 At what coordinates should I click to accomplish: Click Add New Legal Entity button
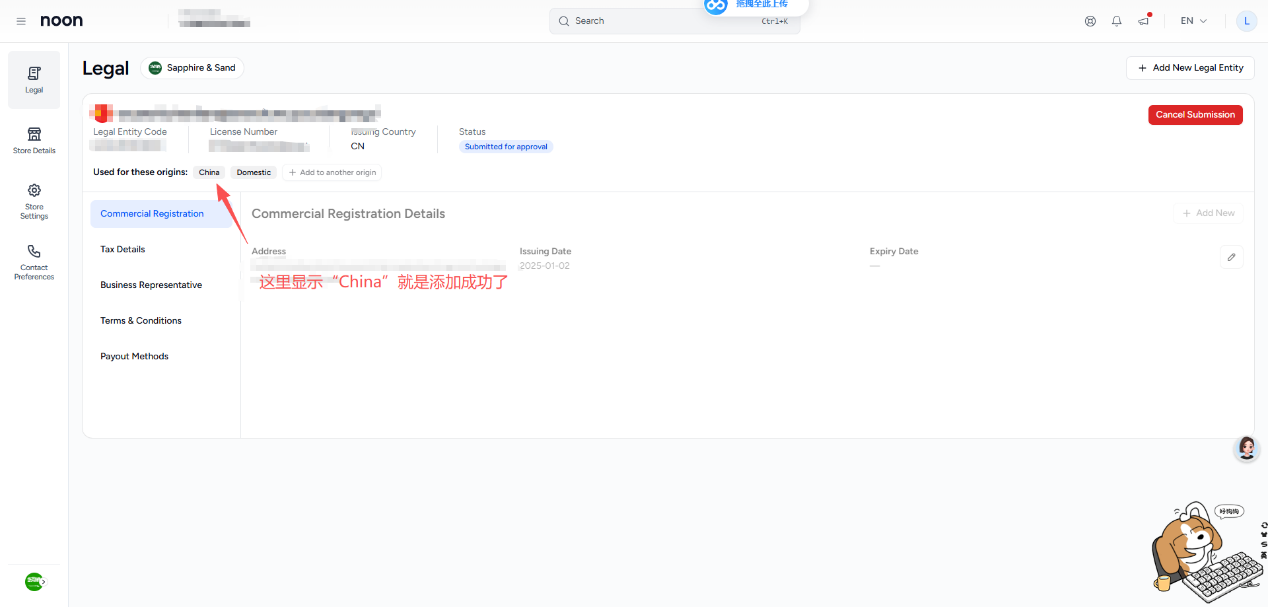pyautogui.click(x=1190, y=68)
